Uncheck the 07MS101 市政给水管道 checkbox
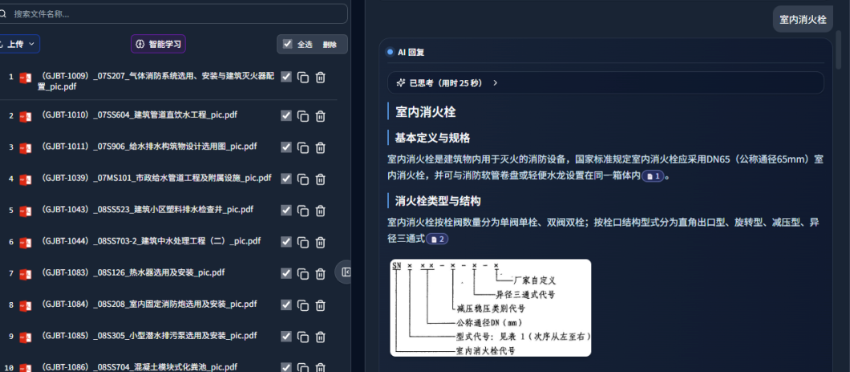The width and height of the screenshot is (850, 372). [286, 178]
